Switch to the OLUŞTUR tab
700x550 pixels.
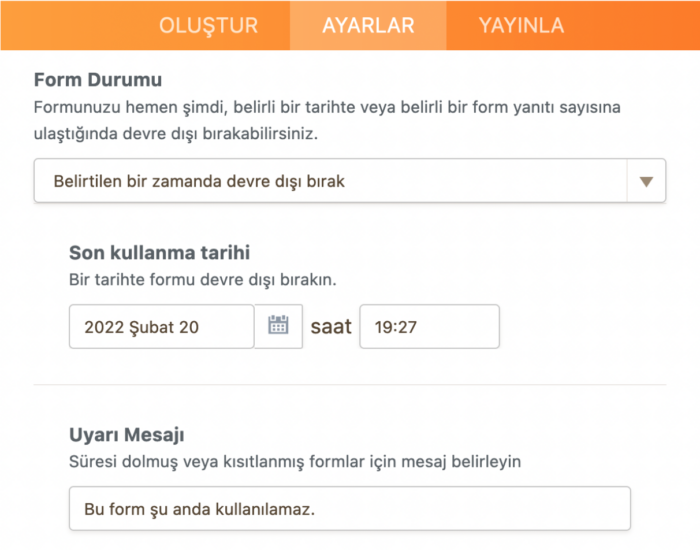click(x=208, y=26)
